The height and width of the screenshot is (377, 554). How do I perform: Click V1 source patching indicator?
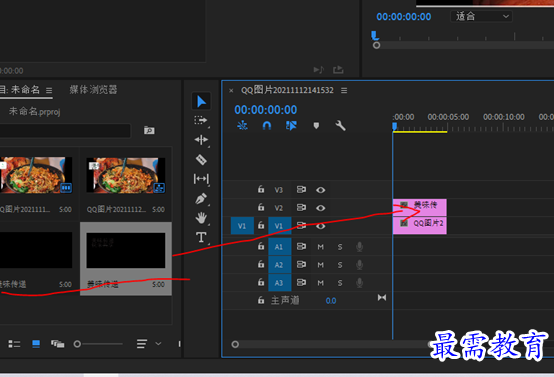tap(242, 226)
